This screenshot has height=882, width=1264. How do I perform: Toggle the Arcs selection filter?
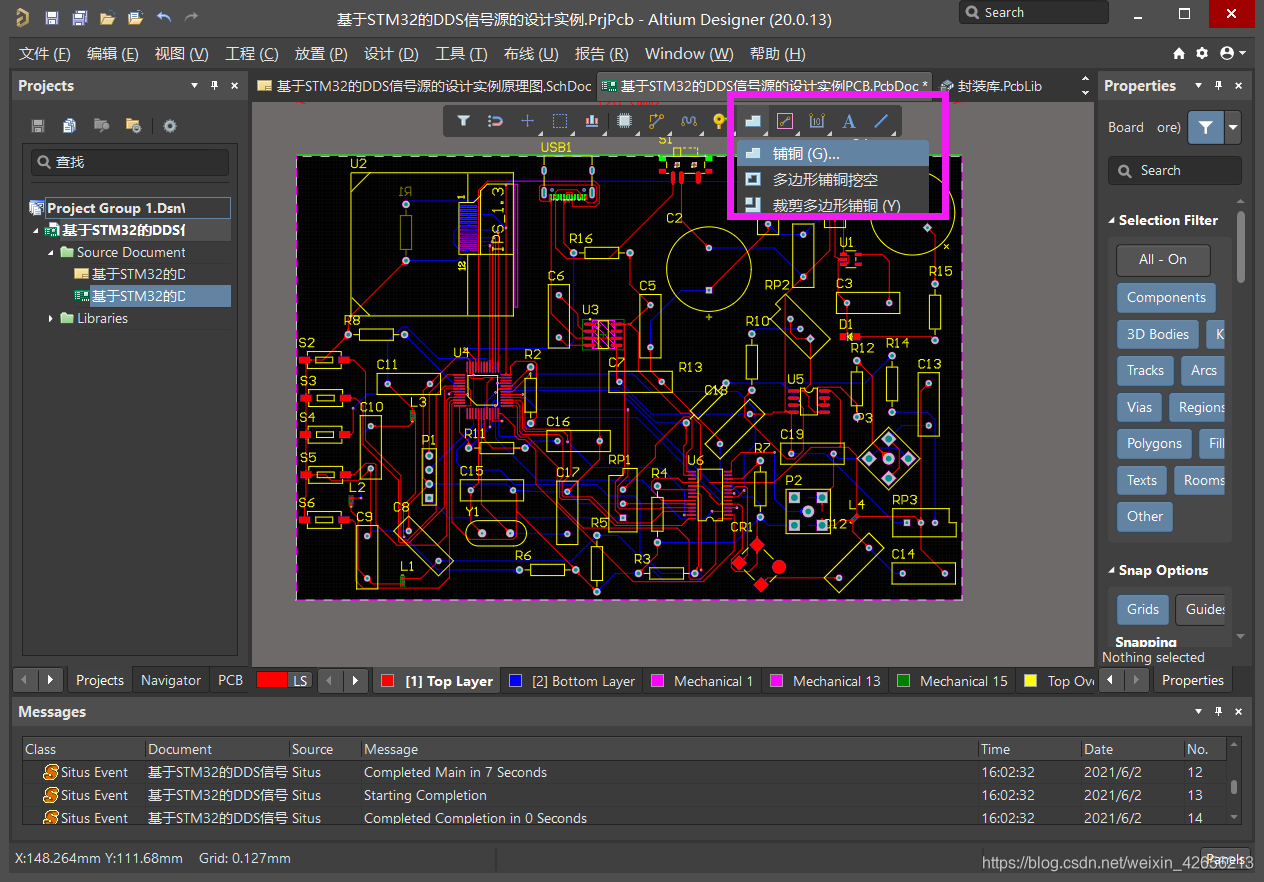click(x=1204, y=370)
